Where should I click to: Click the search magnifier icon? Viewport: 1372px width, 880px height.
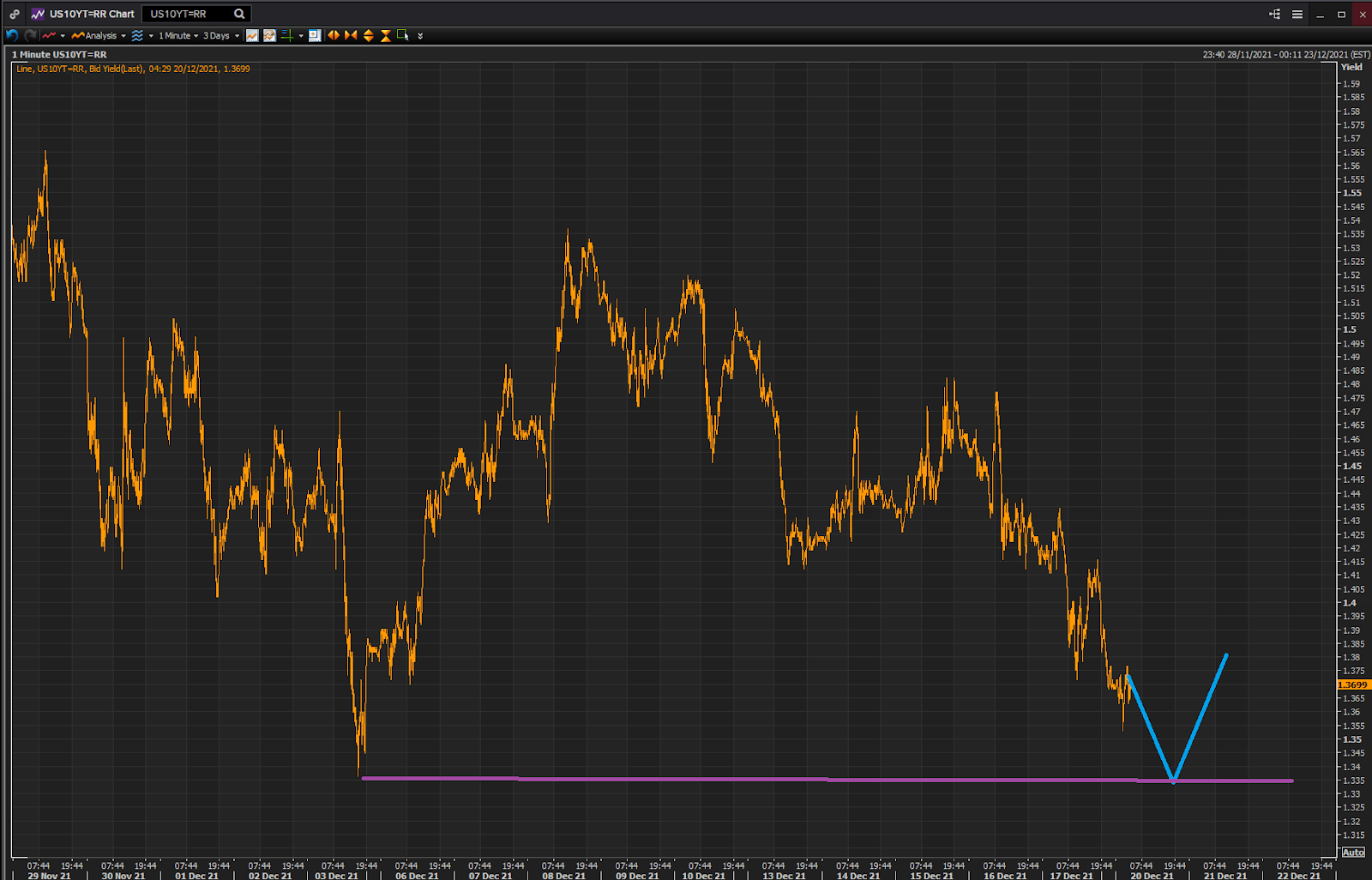point(240,14)
